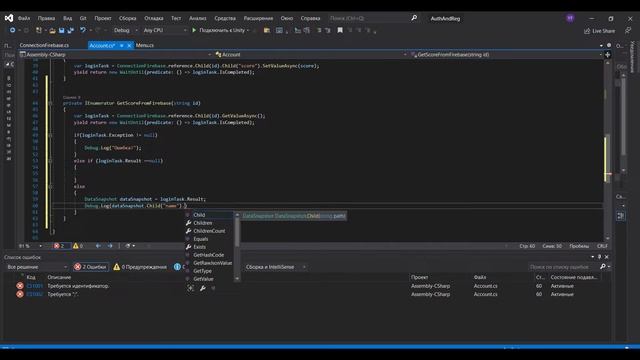Open the Git menu

tap(83, 18)
